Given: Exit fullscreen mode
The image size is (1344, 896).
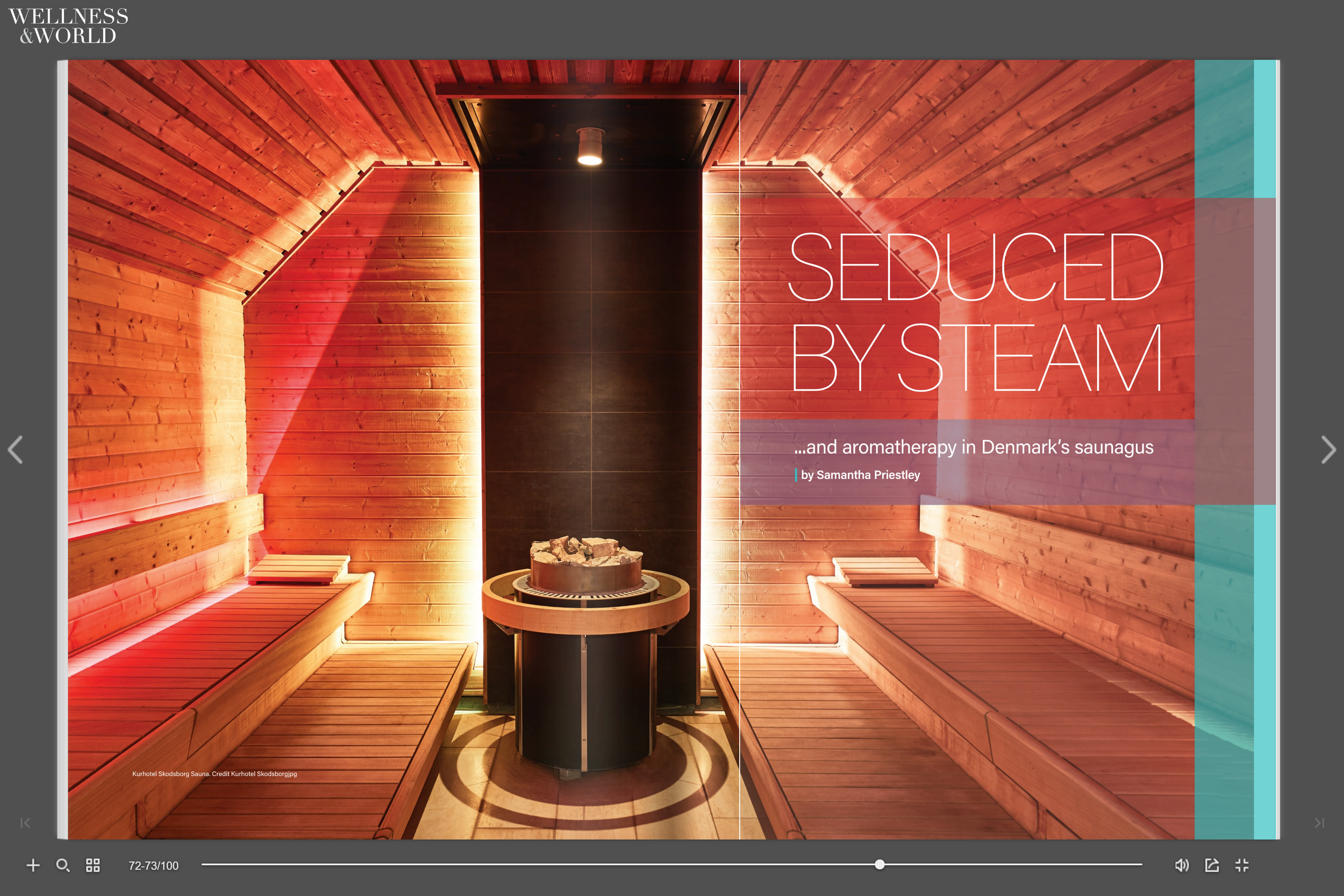Looking at the screenshot, I should 1242,865.
